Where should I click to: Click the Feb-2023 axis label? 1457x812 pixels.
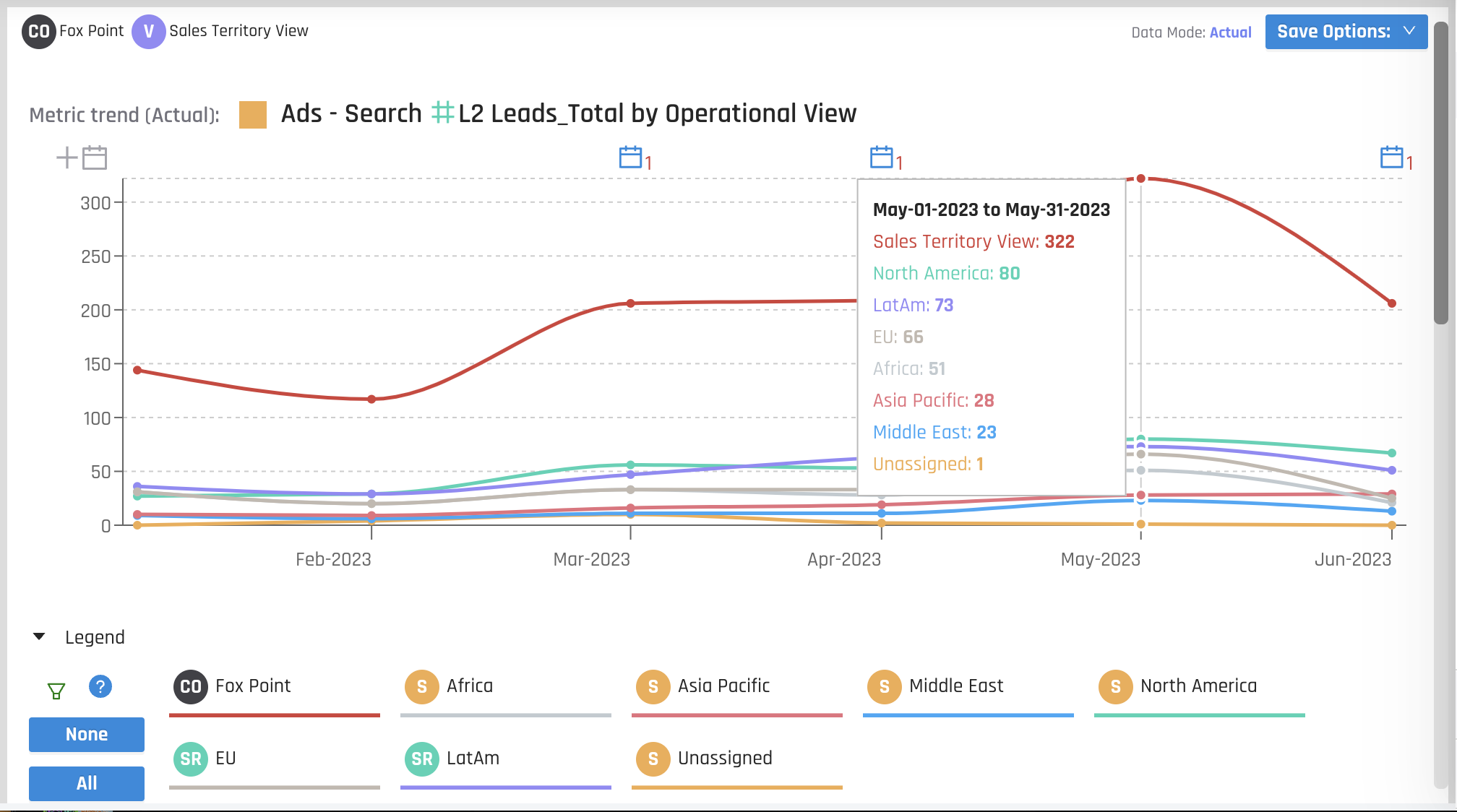coord(333,559)
